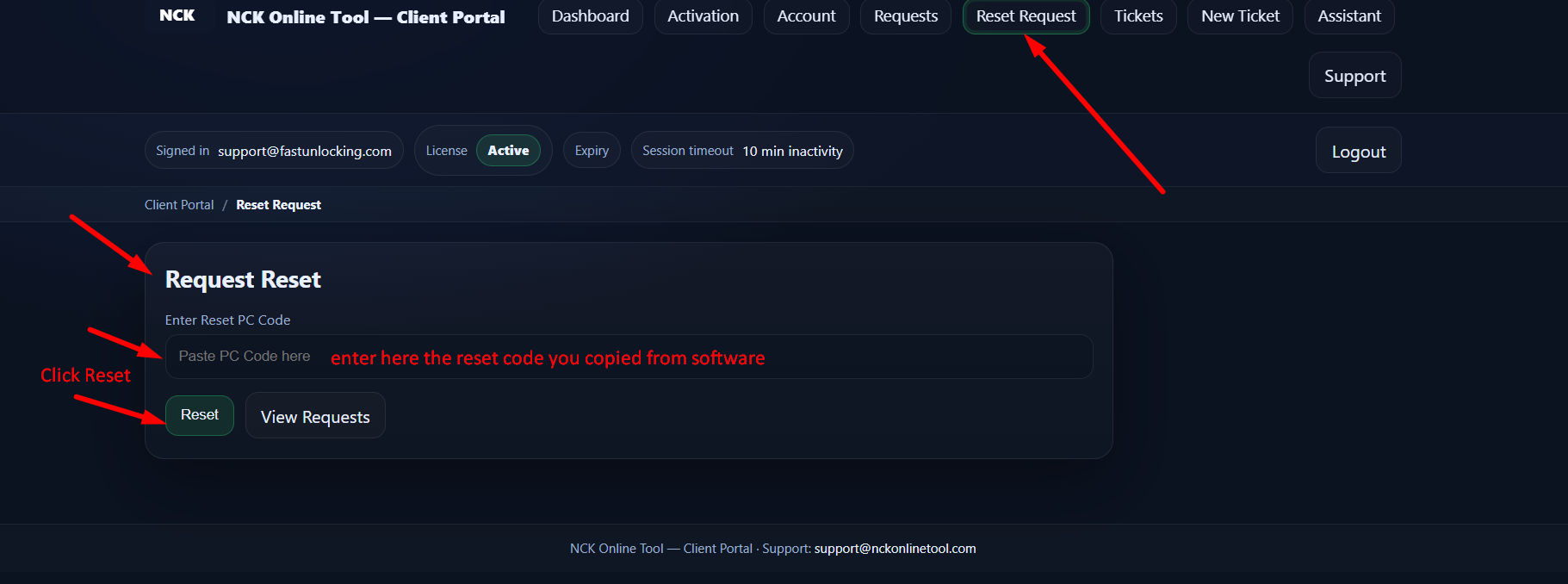Screen dimensions: 1568x584
Task: Open the Account nav item
Action: [806, 16]
